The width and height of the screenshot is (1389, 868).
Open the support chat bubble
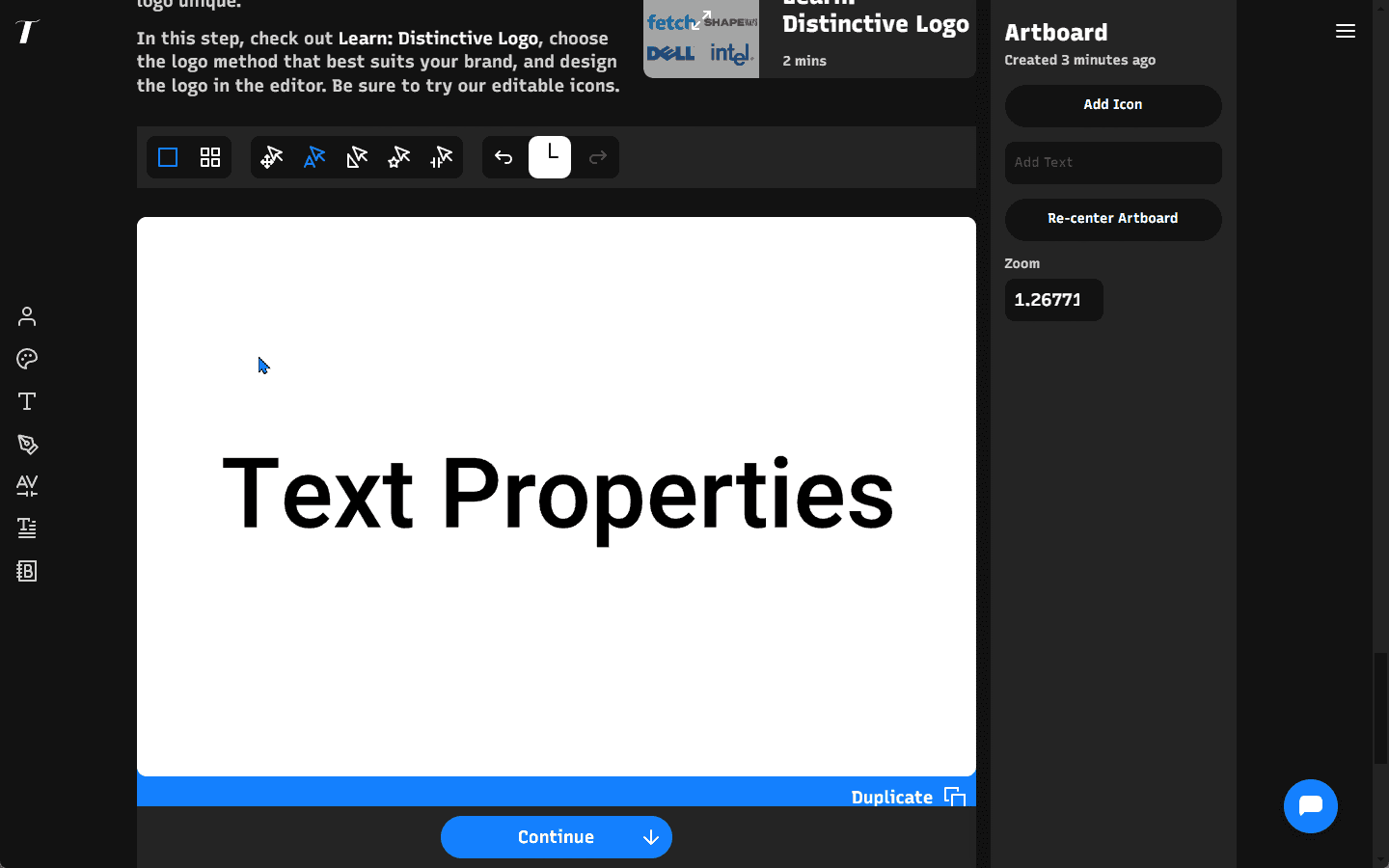coord(1311,806)
